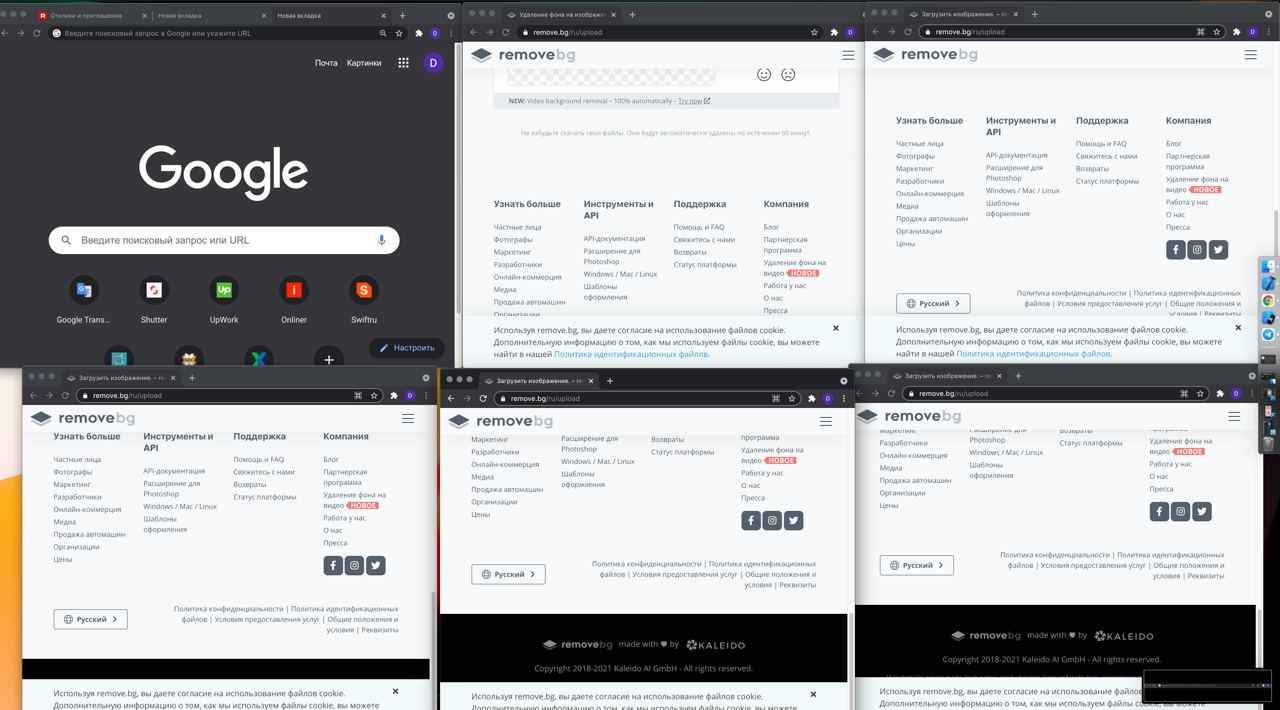The width and height of the screenshot is (1280, 710).
Task: Open the Shutter shortcut tile
Action: 154,290
